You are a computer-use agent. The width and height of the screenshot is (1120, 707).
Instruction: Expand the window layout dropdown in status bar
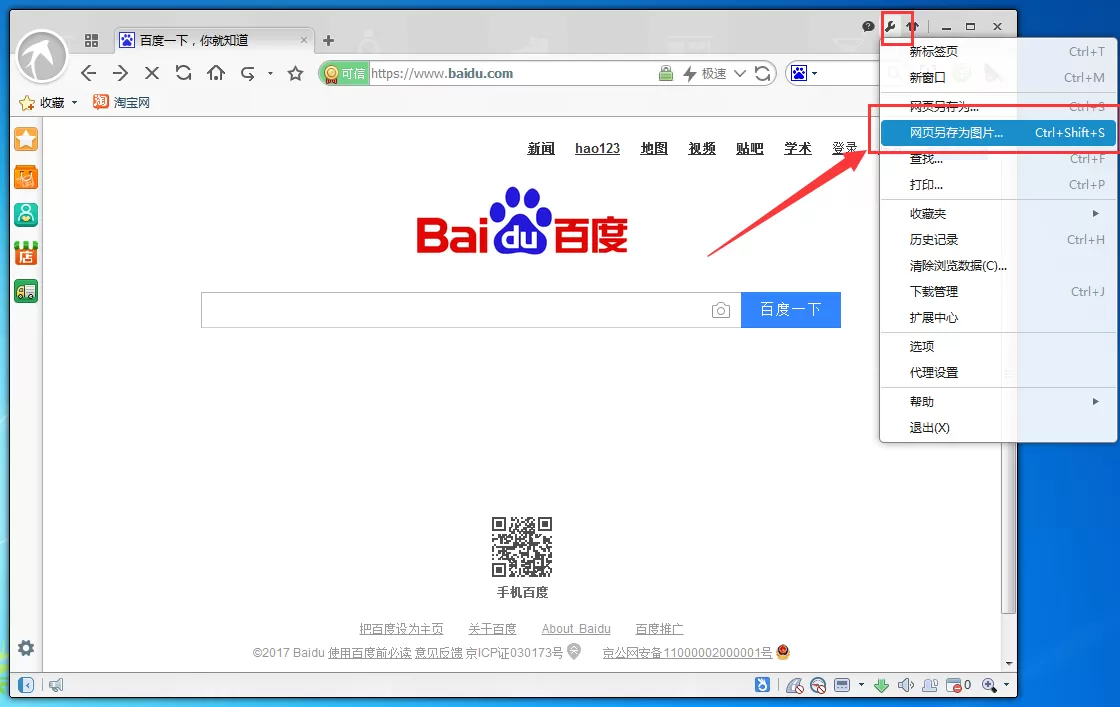[861, 685]
